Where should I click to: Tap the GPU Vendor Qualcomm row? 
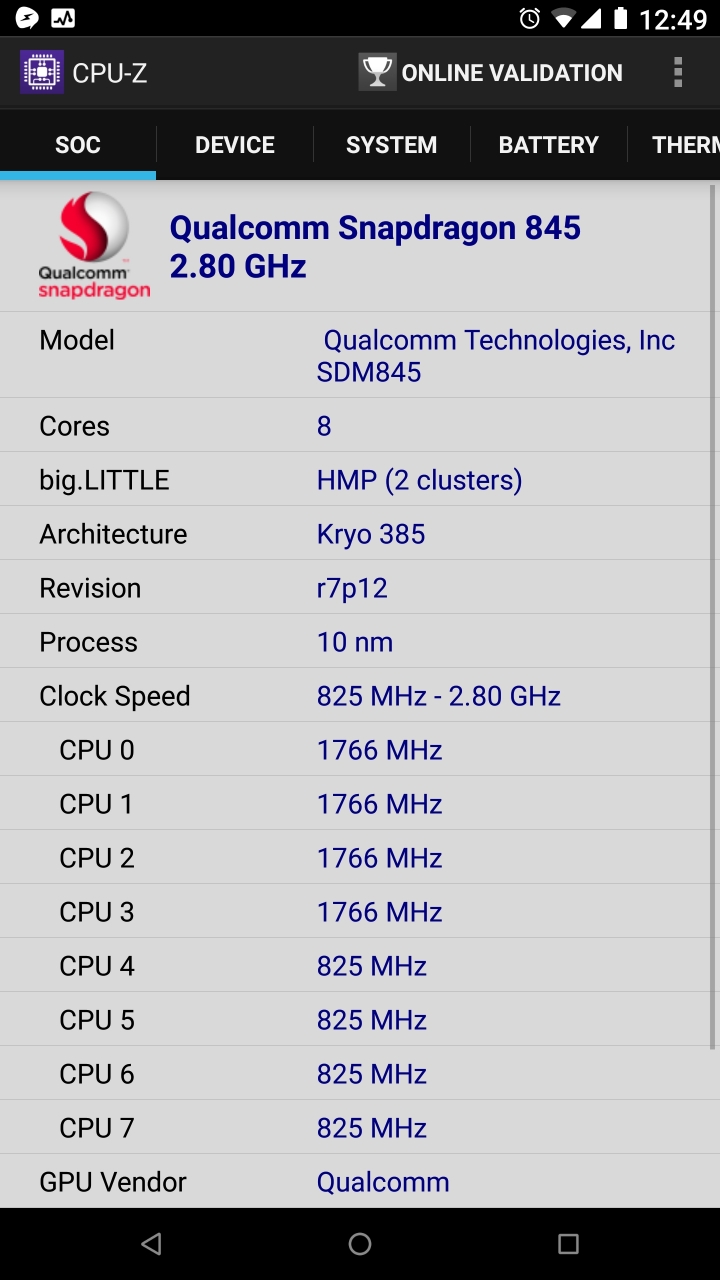360,1181
